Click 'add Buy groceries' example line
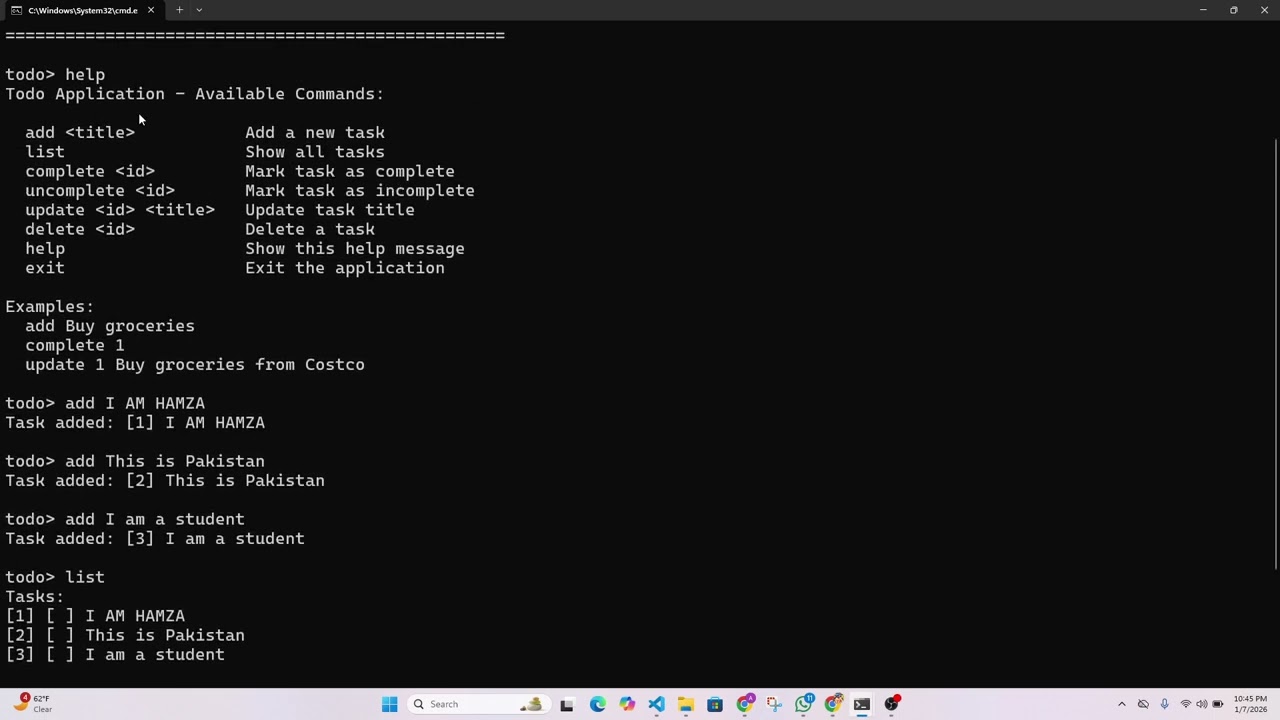The height and width of the screenshot is (720, 1280). (x=110, y=326)
